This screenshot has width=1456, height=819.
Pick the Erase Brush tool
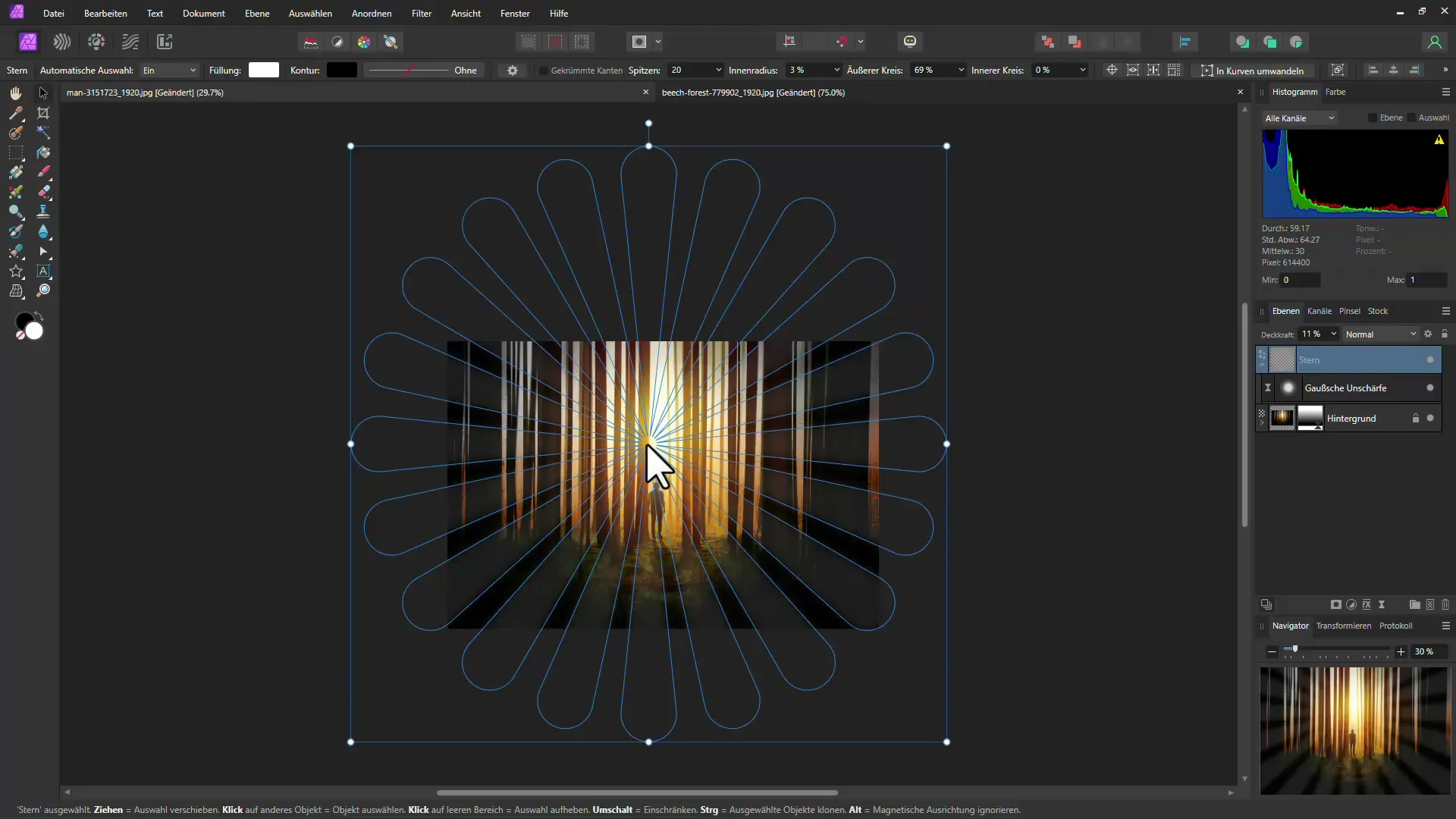pyautogui.click(x=43, y=192)
